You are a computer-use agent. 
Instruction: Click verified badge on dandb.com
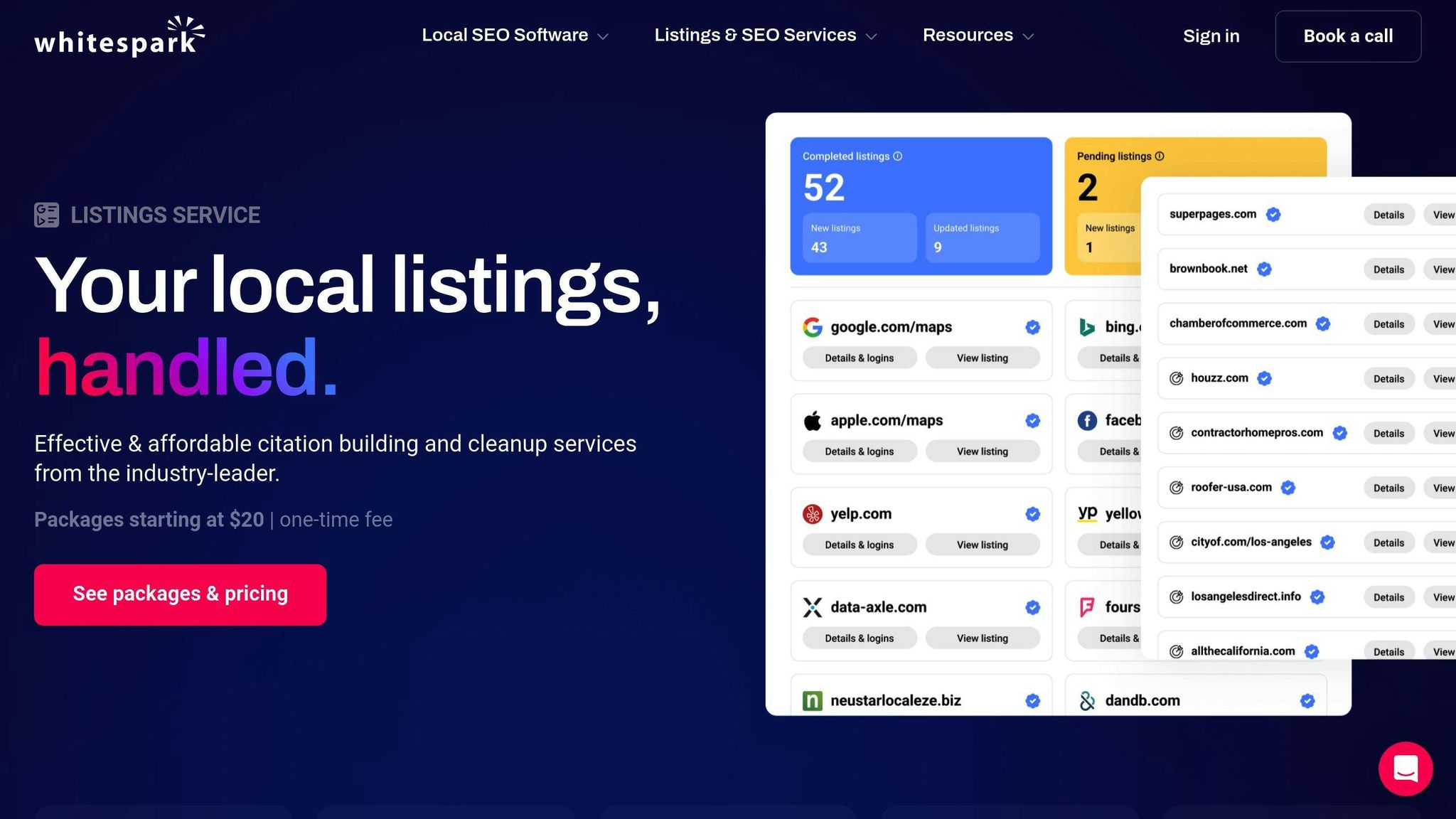tap(1307, 701)
